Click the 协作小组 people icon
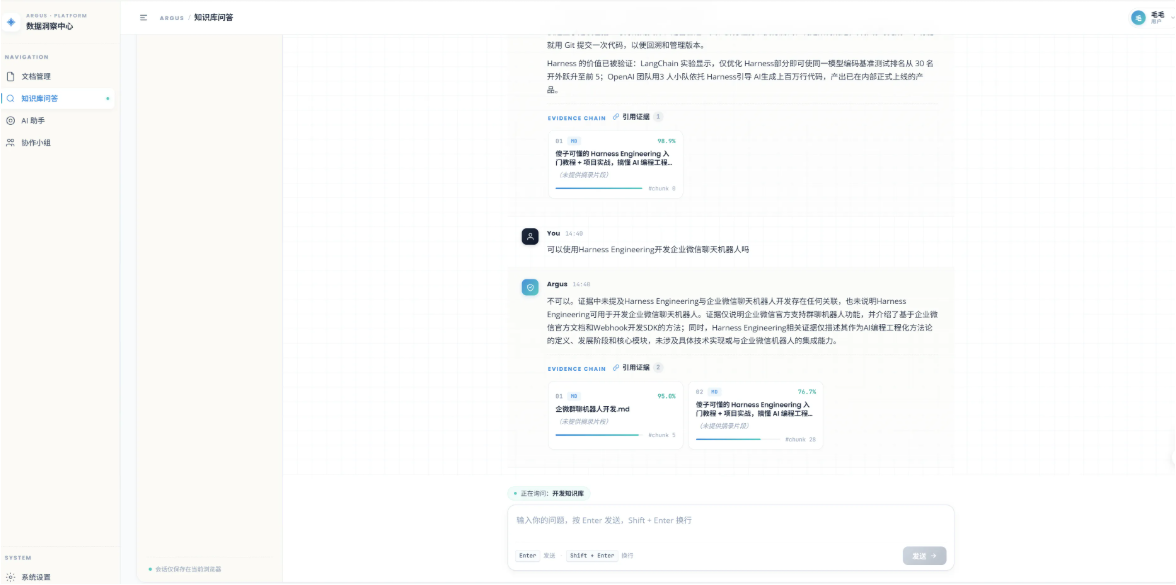The width and height of the screenshot is (1176, 585). [x=10, y=142]
